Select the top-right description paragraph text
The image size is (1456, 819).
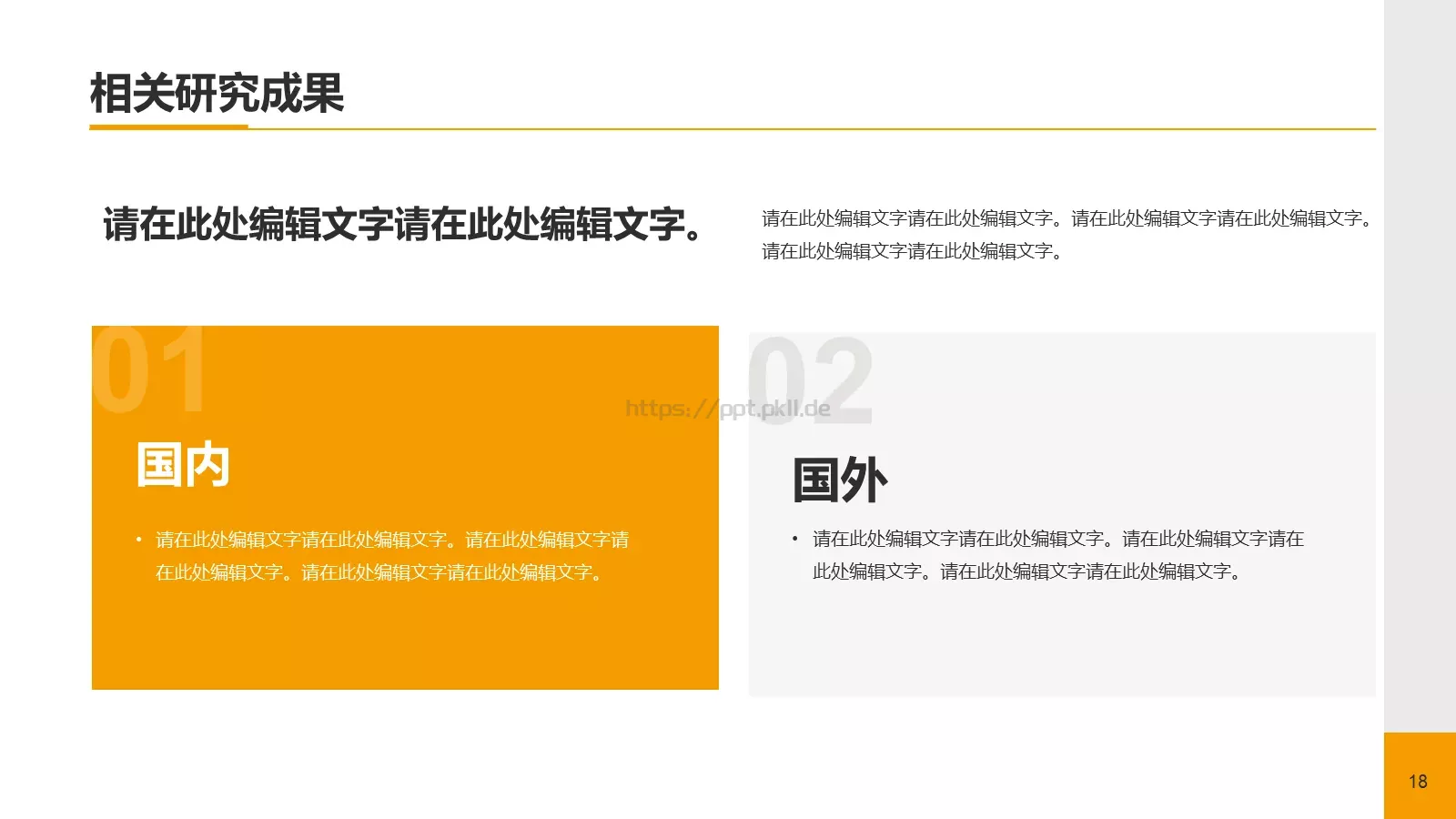click(1067, 235)
